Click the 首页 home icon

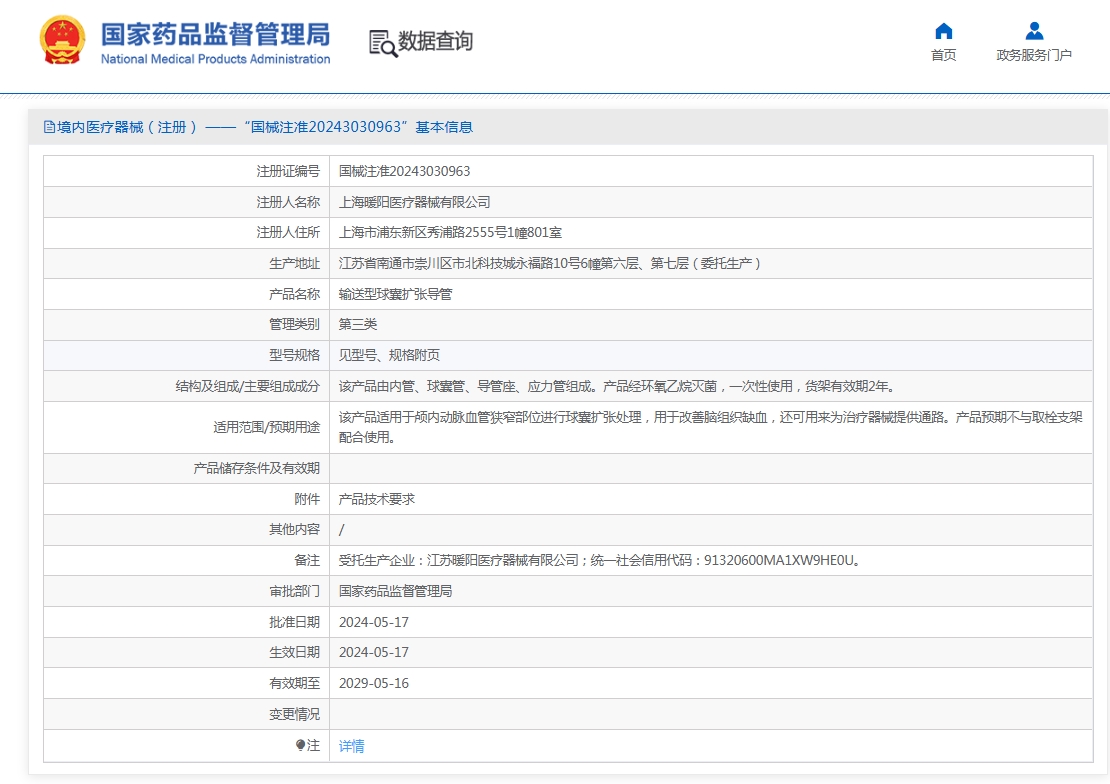944,31
